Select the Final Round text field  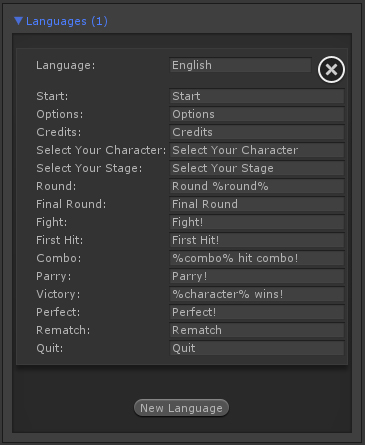(x=257, y=204)
